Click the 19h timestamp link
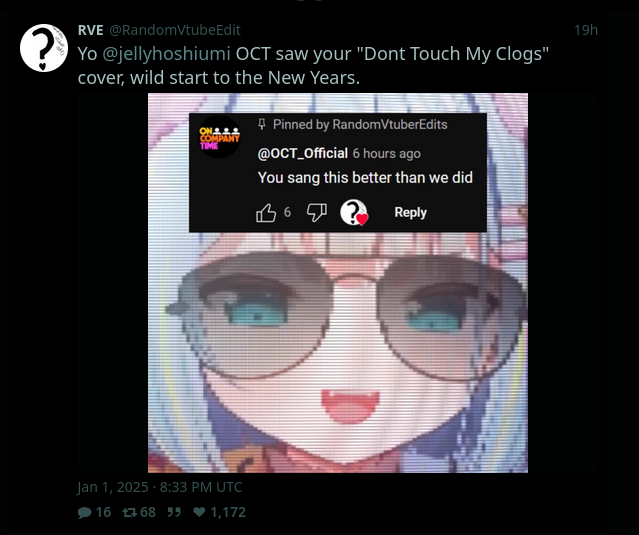The width and height of the screenshot is (639, 535). pyautogui.click(x=586, y=30)
